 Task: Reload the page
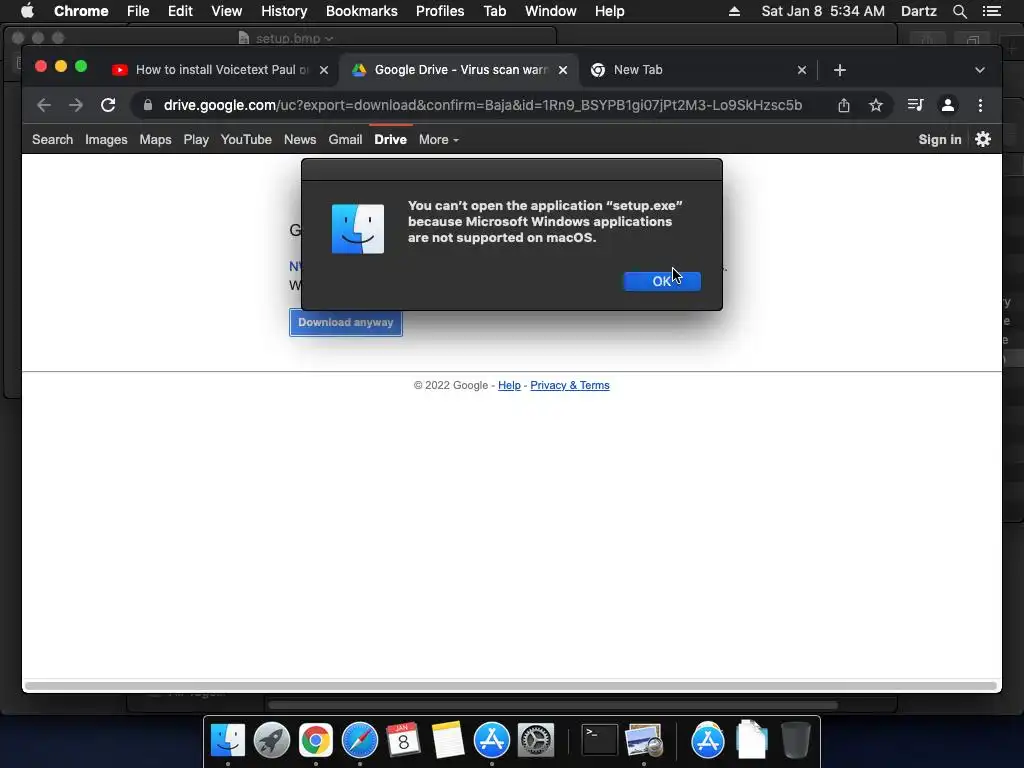click(x=108, y=105)
